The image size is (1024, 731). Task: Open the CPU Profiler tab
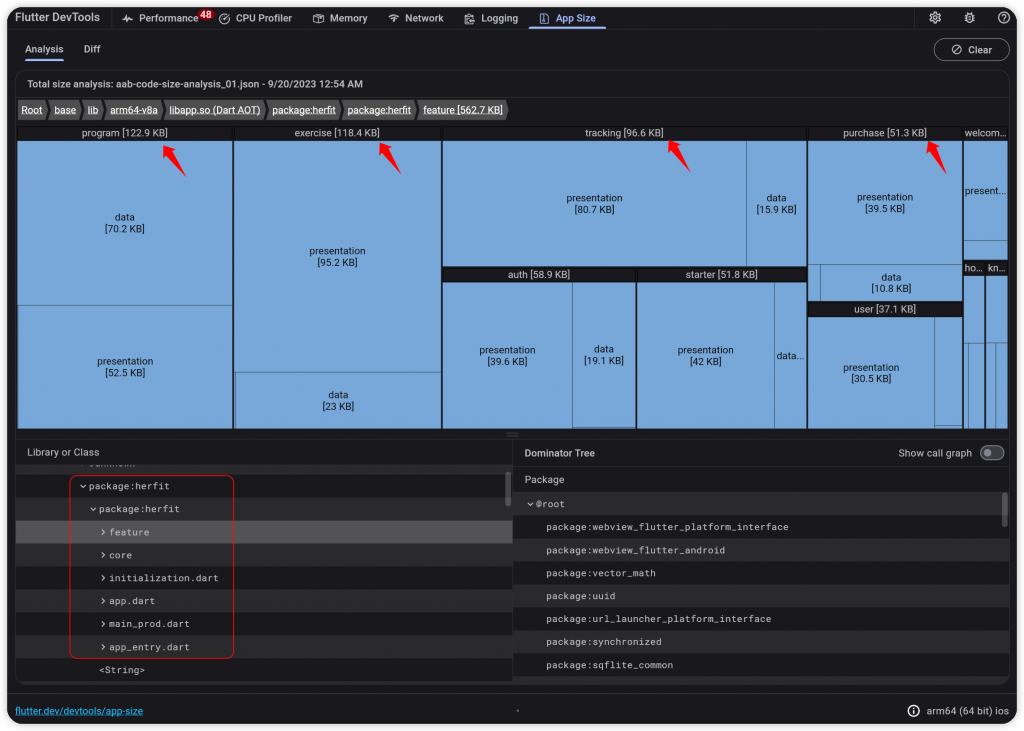pos(255,18)
